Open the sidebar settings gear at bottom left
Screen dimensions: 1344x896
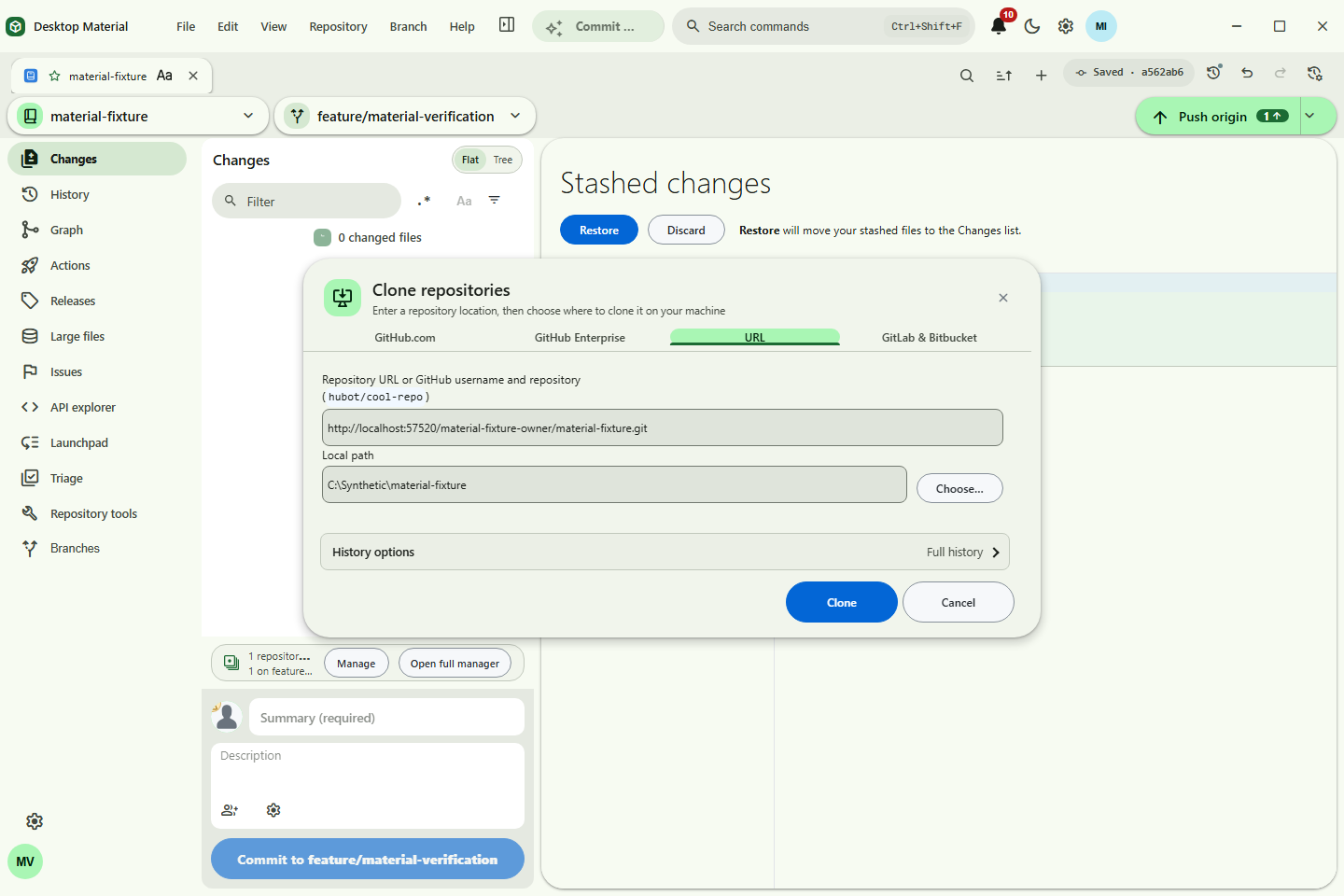(35, 821)
